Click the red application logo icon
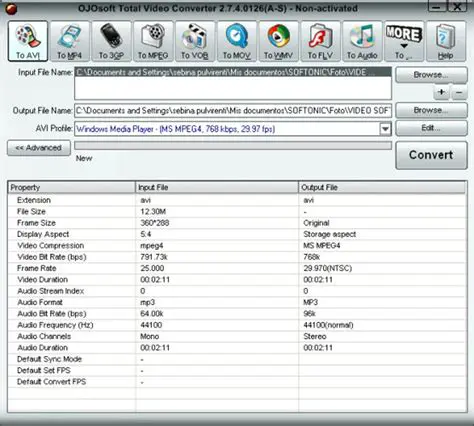The width and height of the screenshot is (474, 426). (11, 9)
